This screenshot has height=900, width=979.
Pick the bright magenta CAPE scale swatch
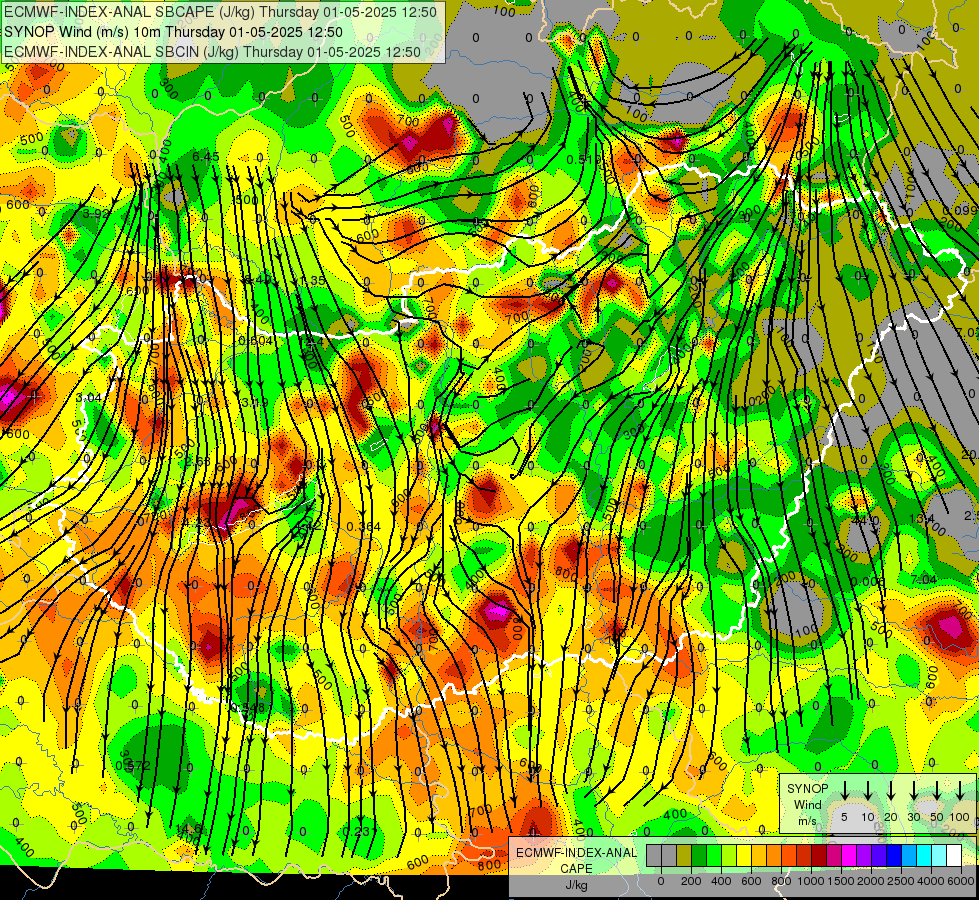849,856
